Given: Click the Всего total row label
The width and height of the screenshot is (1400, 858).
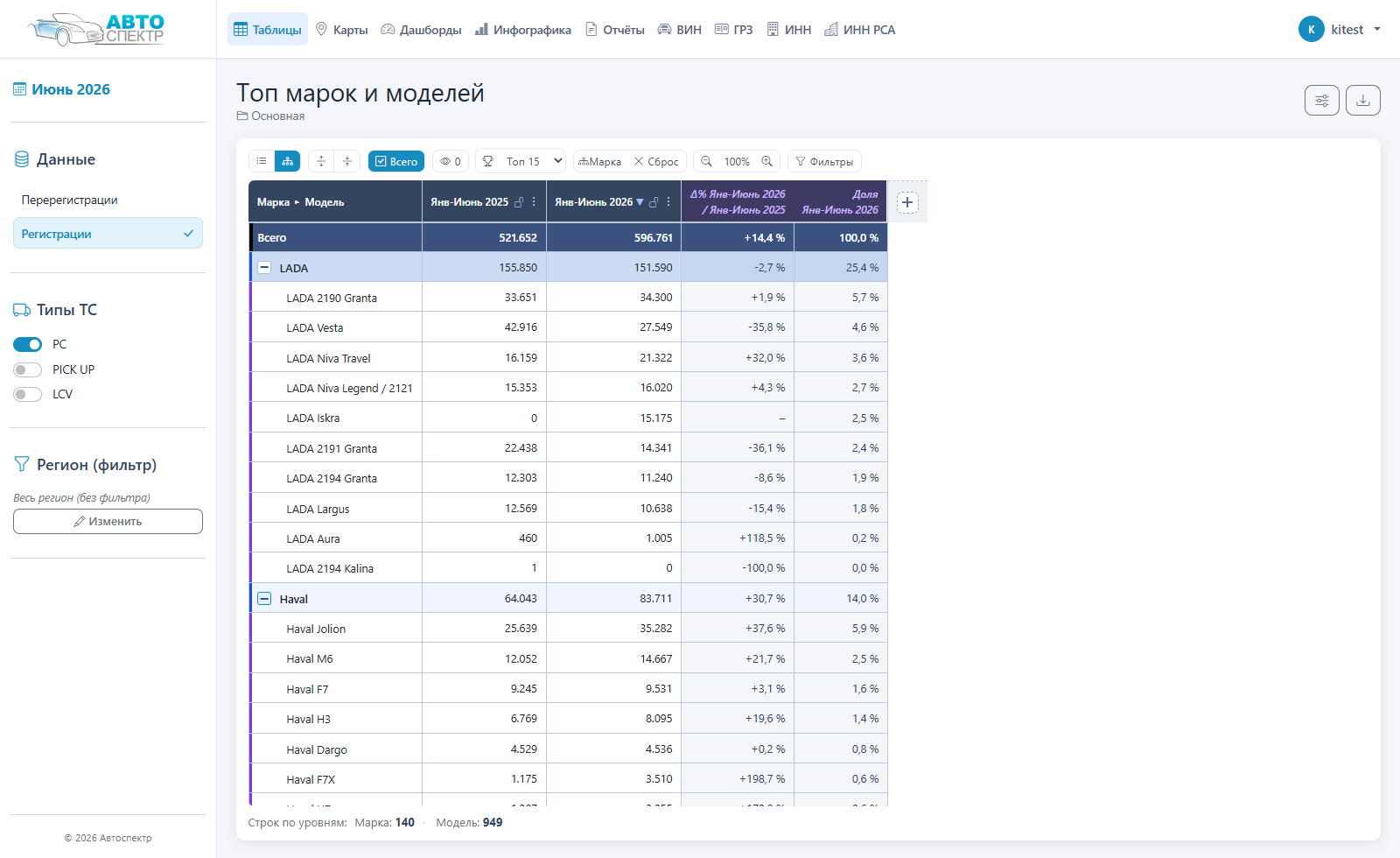Looking at the screenshot, I should 271,237.
